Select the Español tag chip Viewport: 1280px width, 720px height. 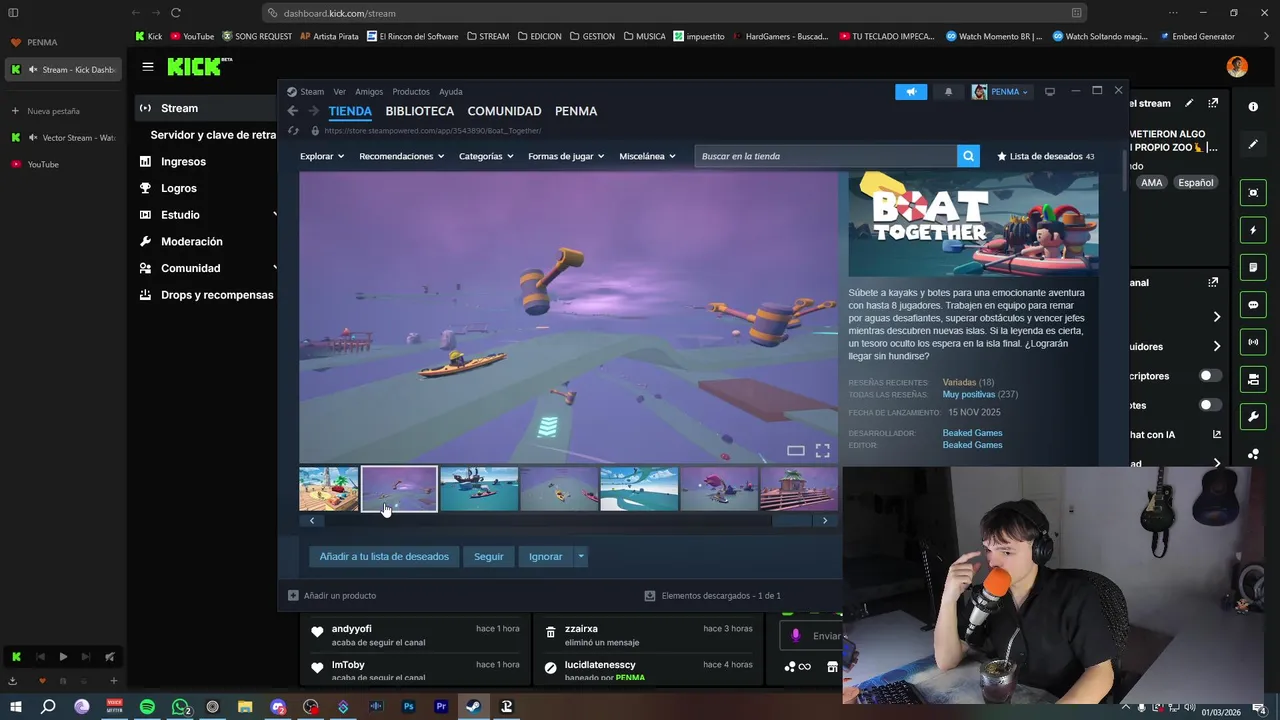click(1195, 183)
